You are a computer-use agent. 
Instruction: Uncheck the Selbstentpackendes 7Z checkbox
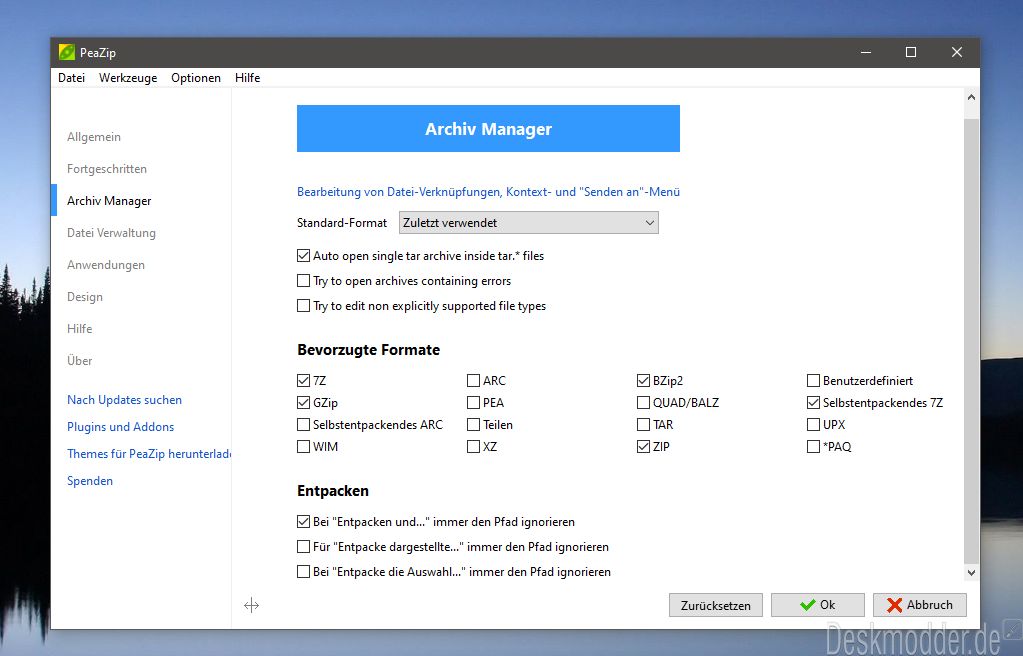click(814, 403)
